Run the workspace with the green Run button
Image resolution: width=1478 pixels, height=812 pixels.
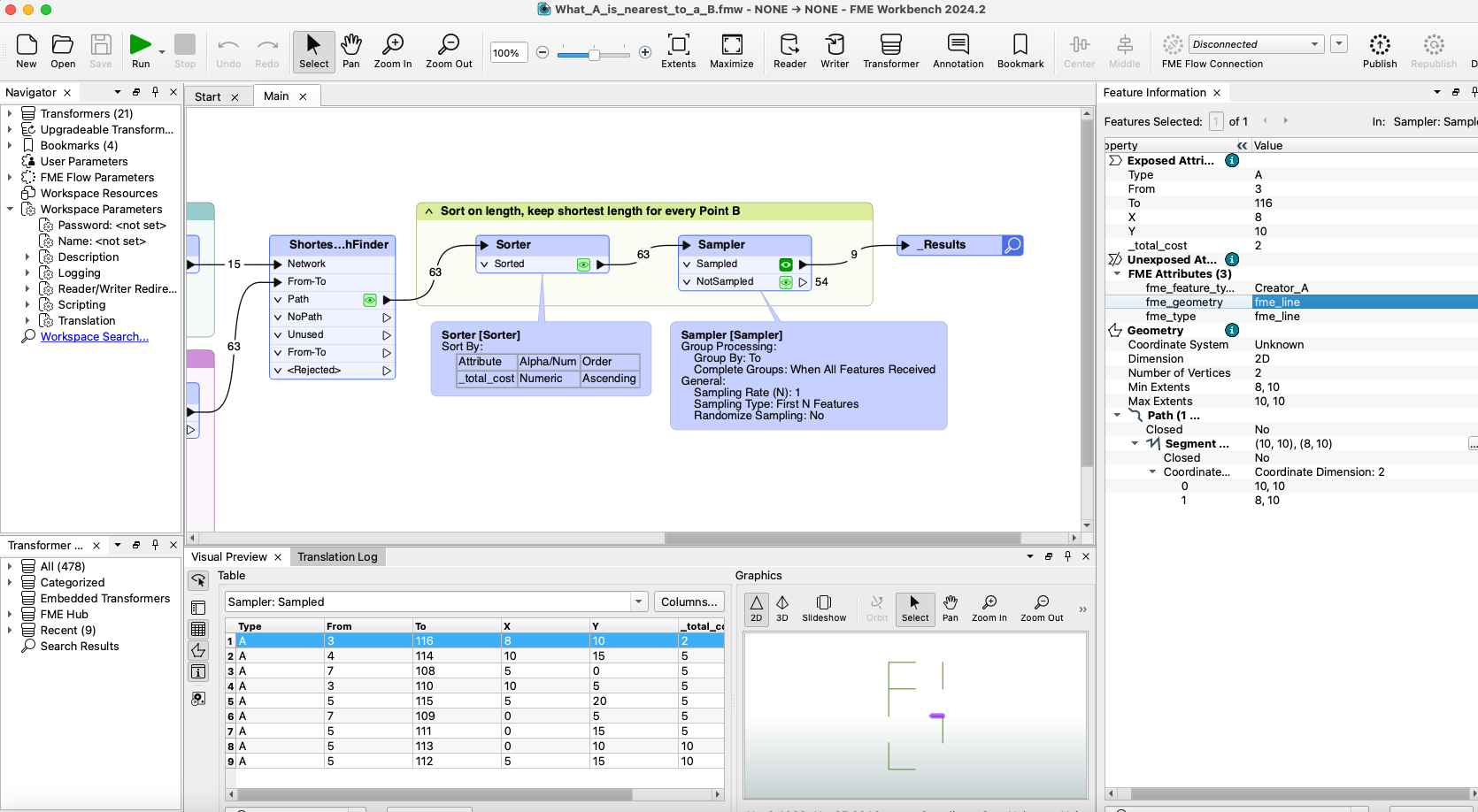click(141, 51)
